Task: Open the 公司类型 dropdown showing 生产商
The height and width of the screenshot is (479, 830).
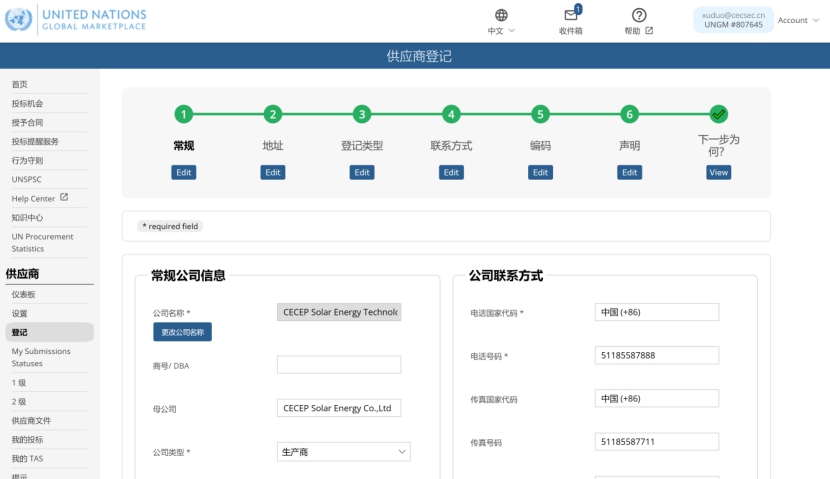Action: (x=343, y=452)
